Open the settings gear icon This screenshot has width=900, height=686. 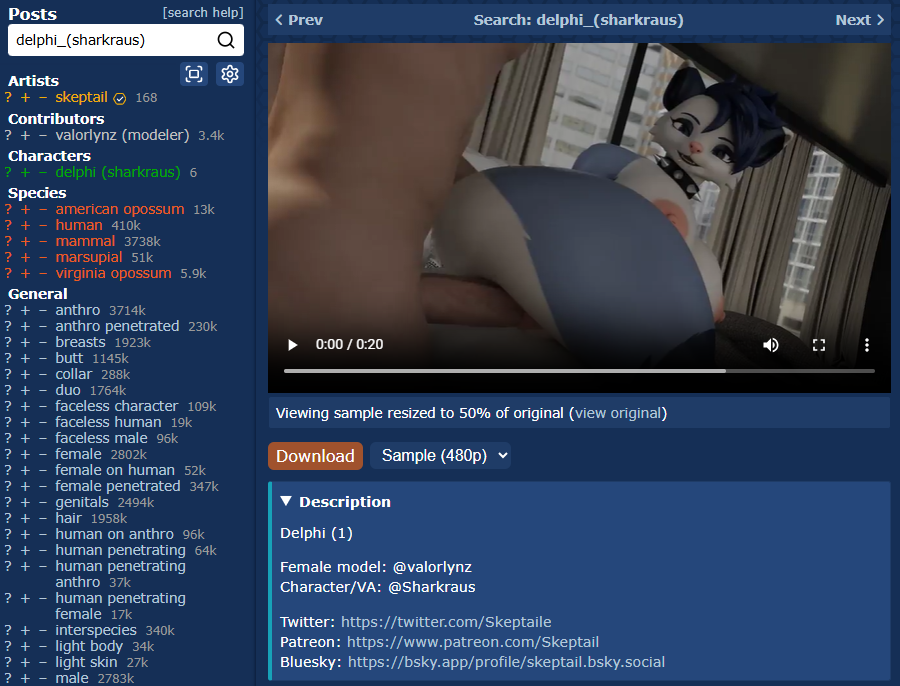(x=230, y=74)
